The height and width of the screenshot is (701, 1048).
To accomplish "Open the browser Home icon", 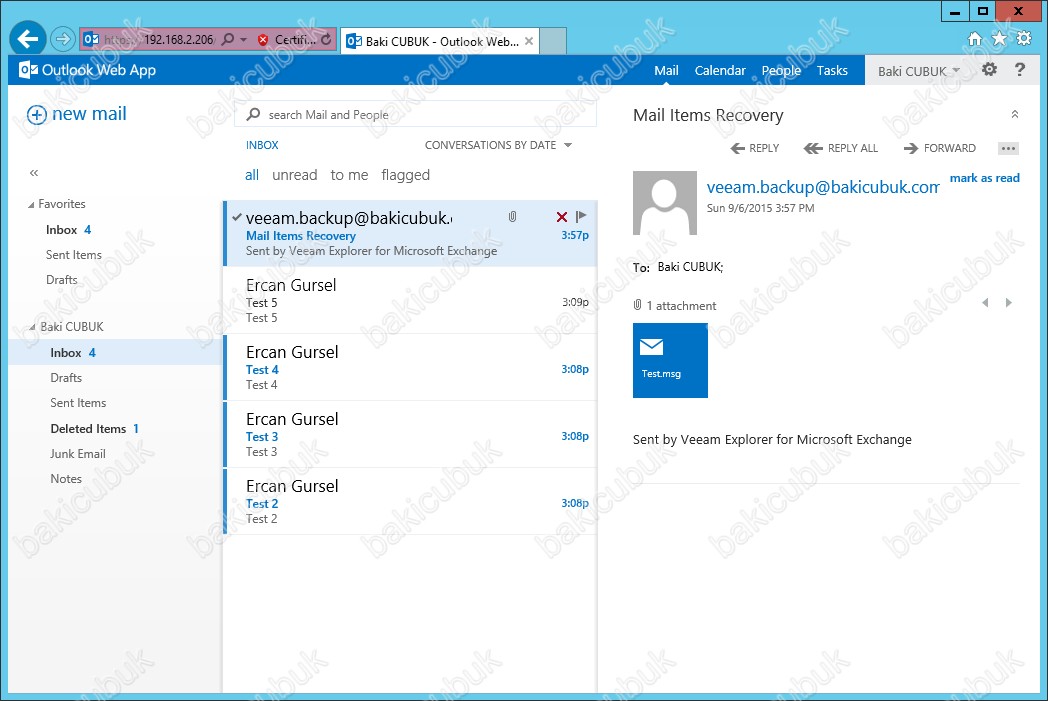I will coord(975,39).
